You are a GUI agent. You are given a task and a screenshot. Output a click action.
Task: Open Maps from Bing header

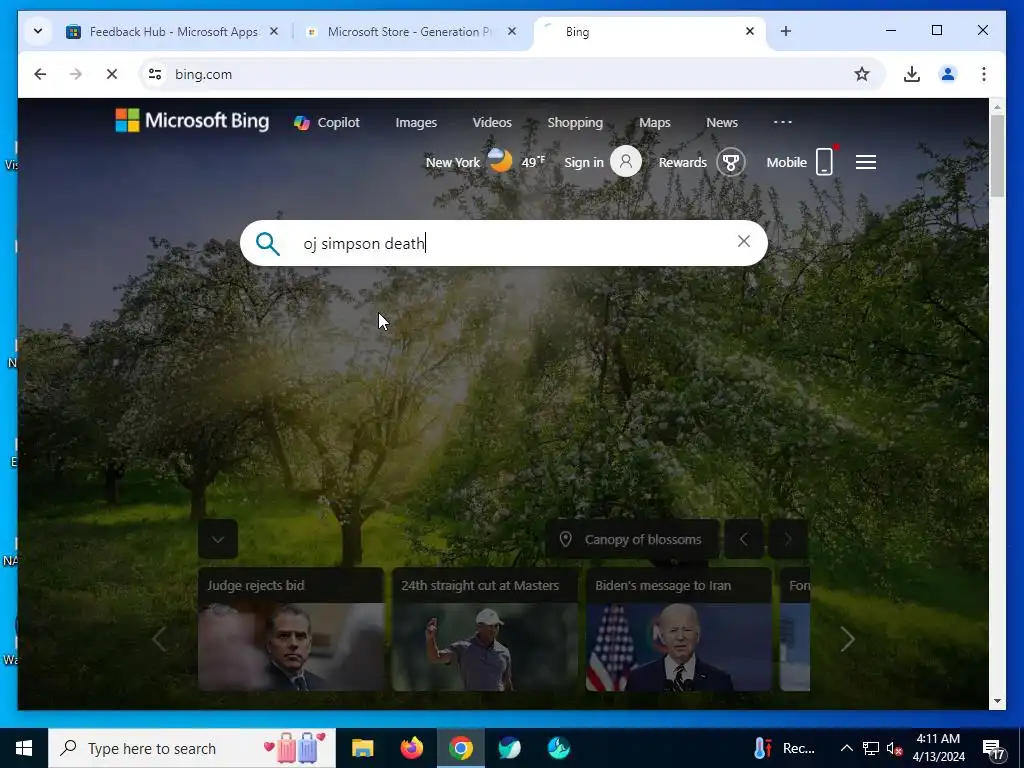[x=654, y=123]
